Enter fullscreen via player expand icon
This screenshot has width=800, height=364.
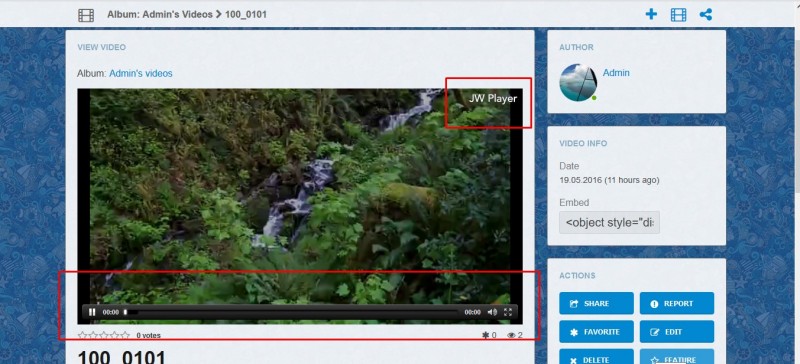[508, 312]
